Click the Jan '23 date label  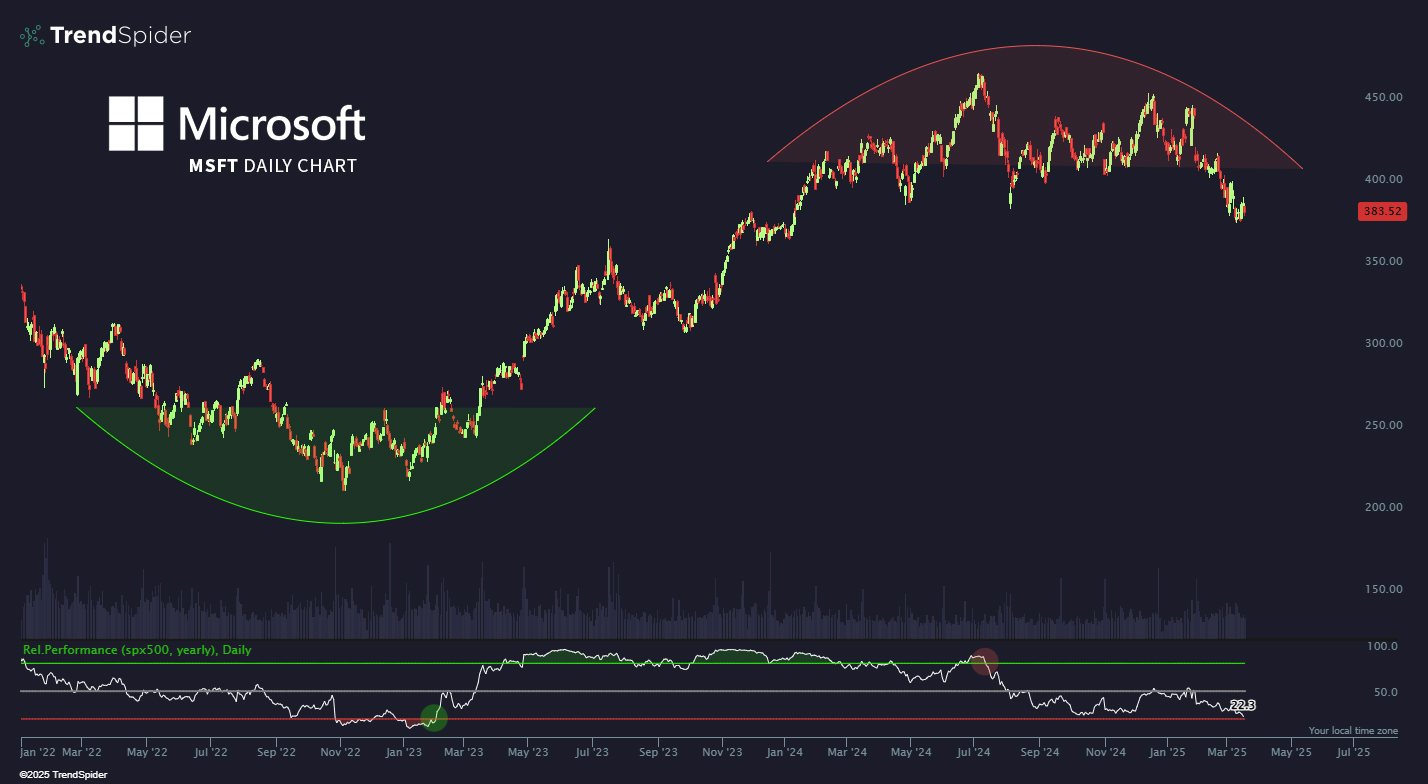(x=402, y=751)
